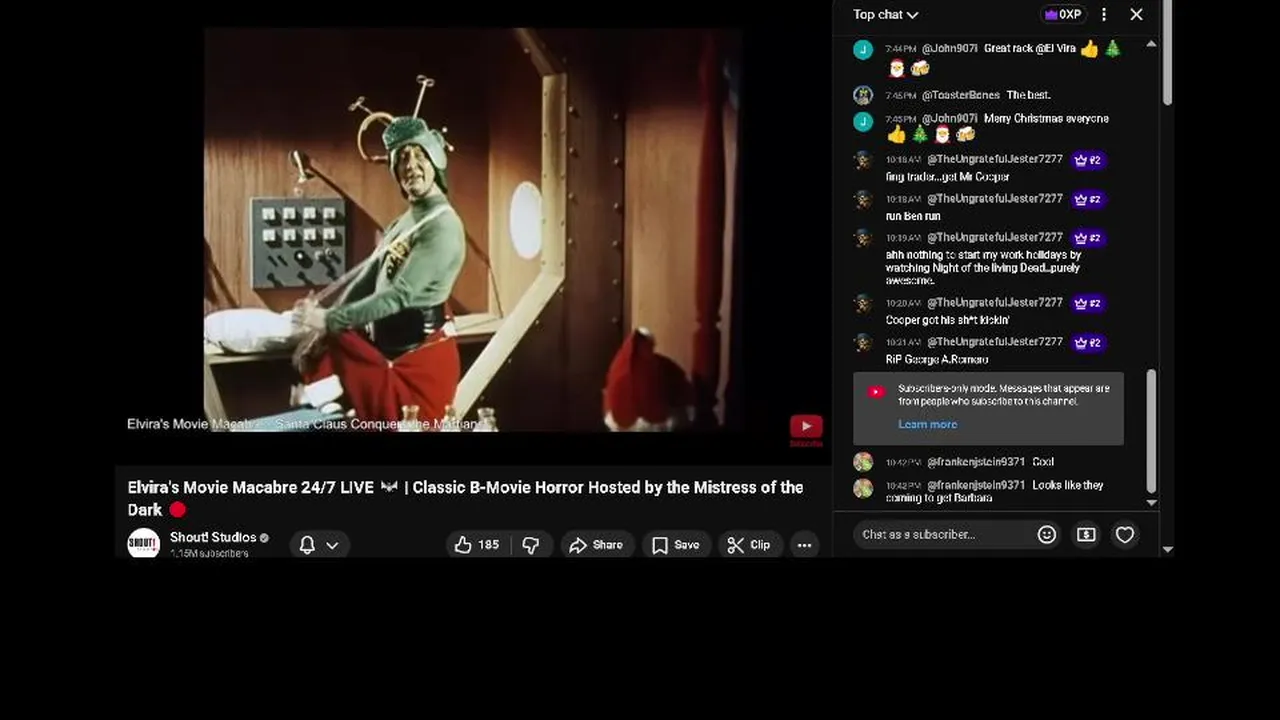Click the 0XP channel points badge

tap(1063, 14)
